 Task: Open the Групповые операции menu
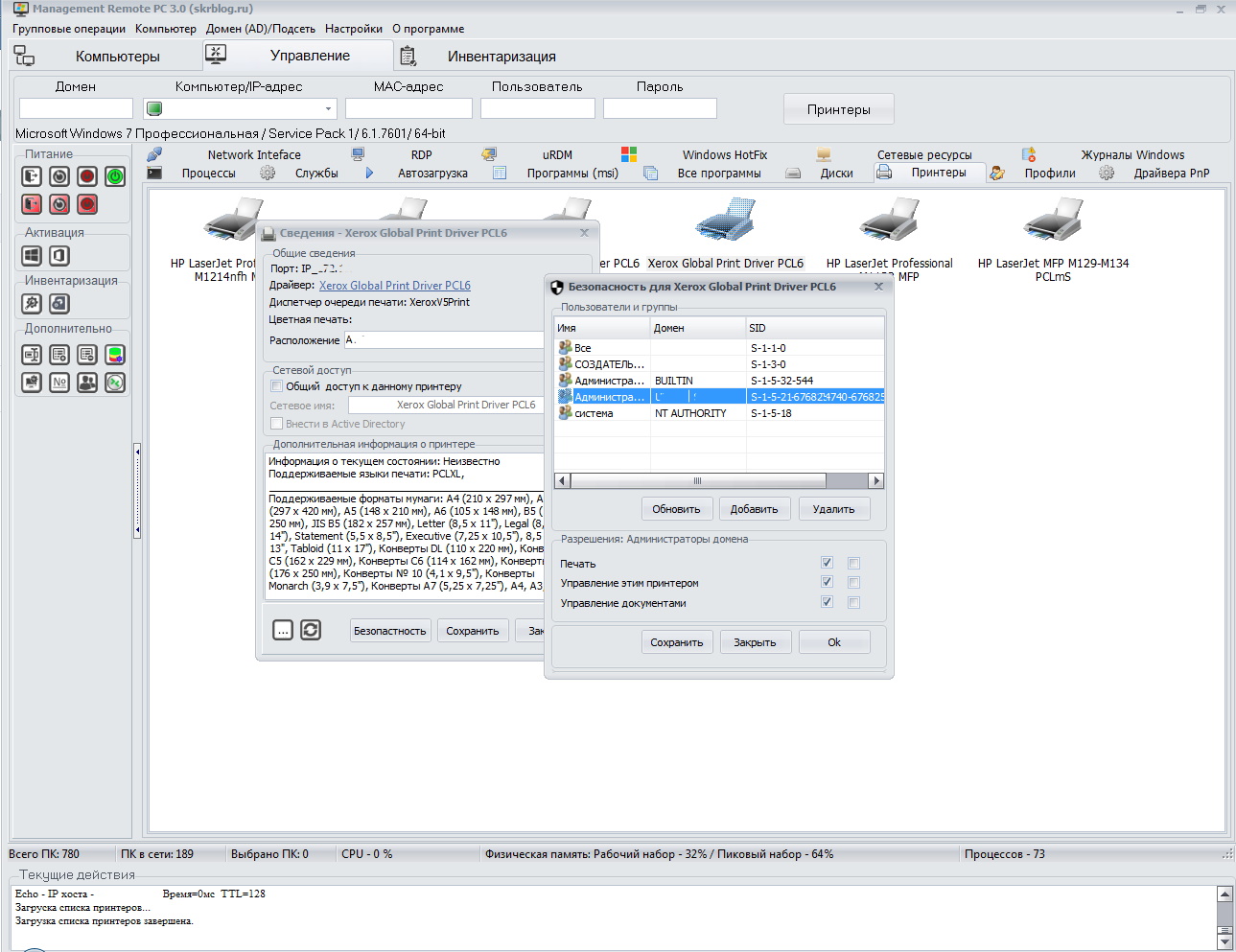69,29
